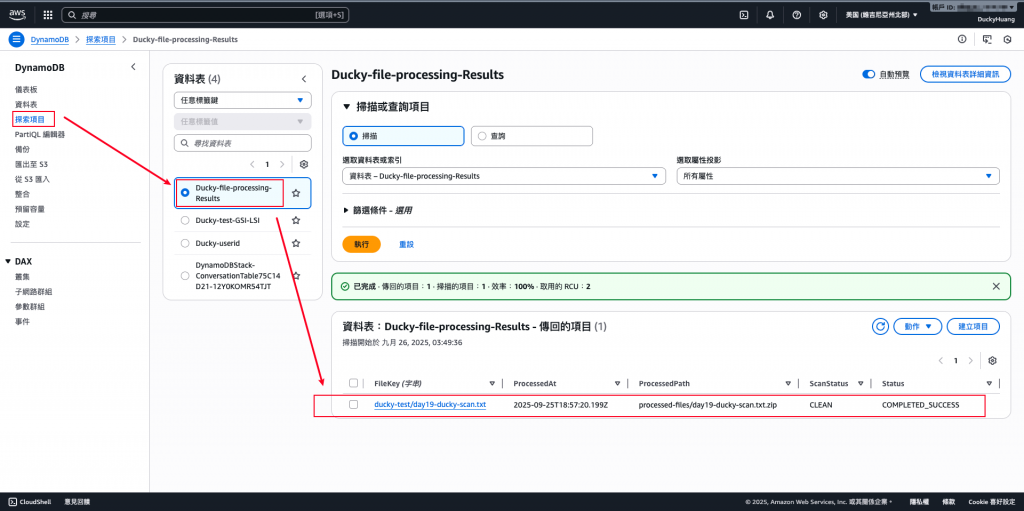
Task: Sort by the FileKey column arrow
Action: click(492, 384)
